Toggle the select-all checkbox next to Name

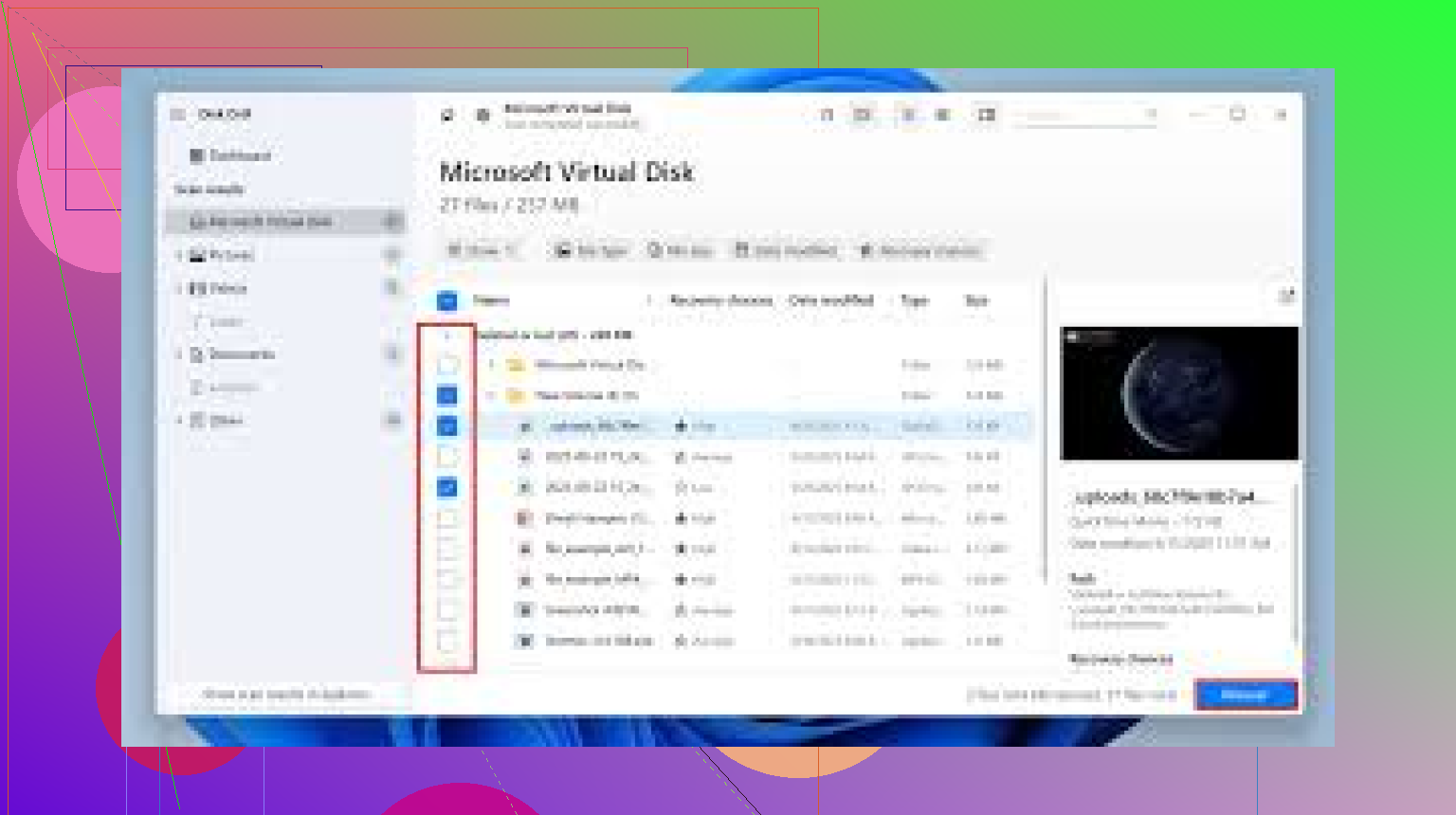(x=447, y=301)
